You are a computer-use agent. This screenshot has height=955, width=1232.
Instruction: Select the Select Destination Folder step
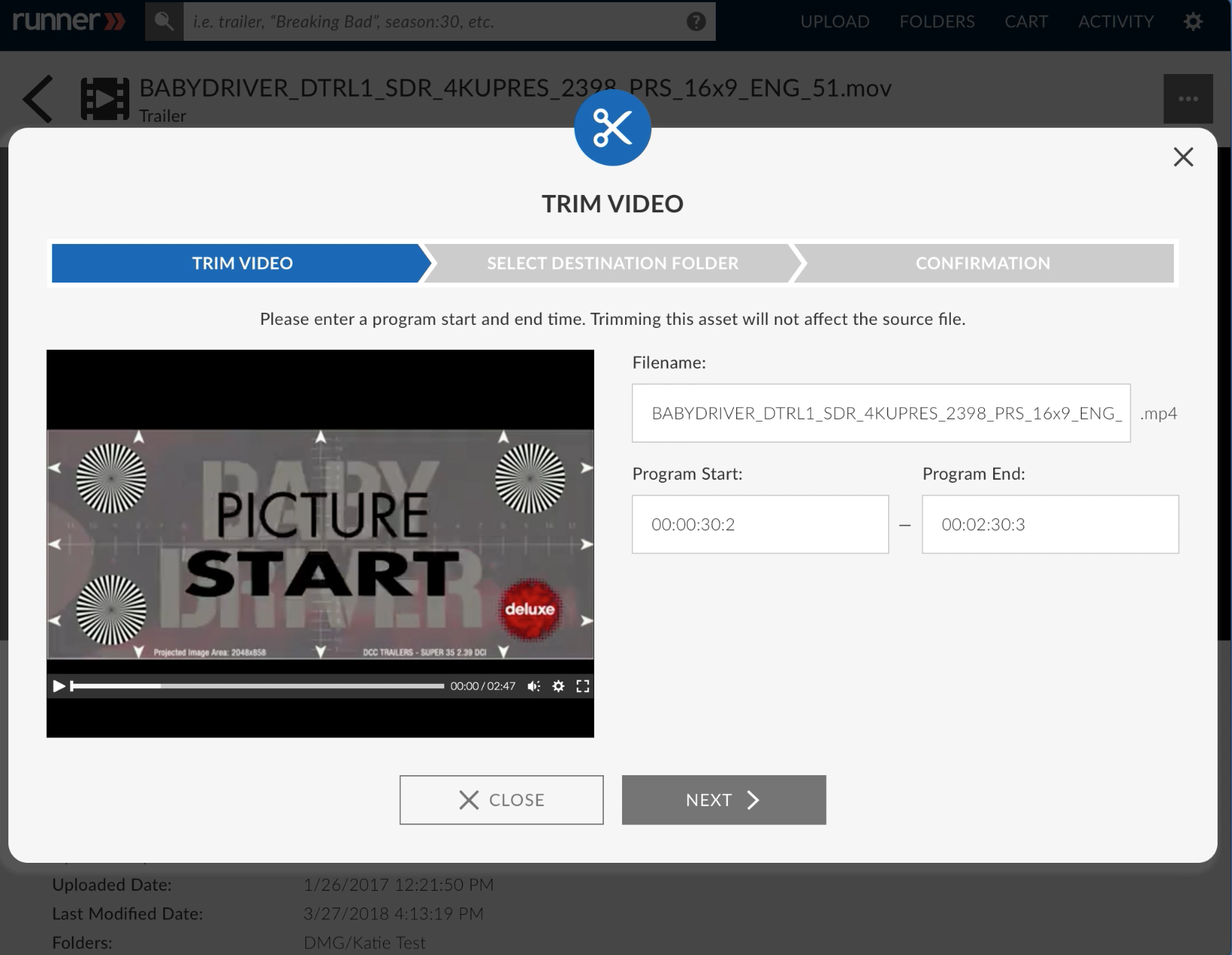point(612,263)
